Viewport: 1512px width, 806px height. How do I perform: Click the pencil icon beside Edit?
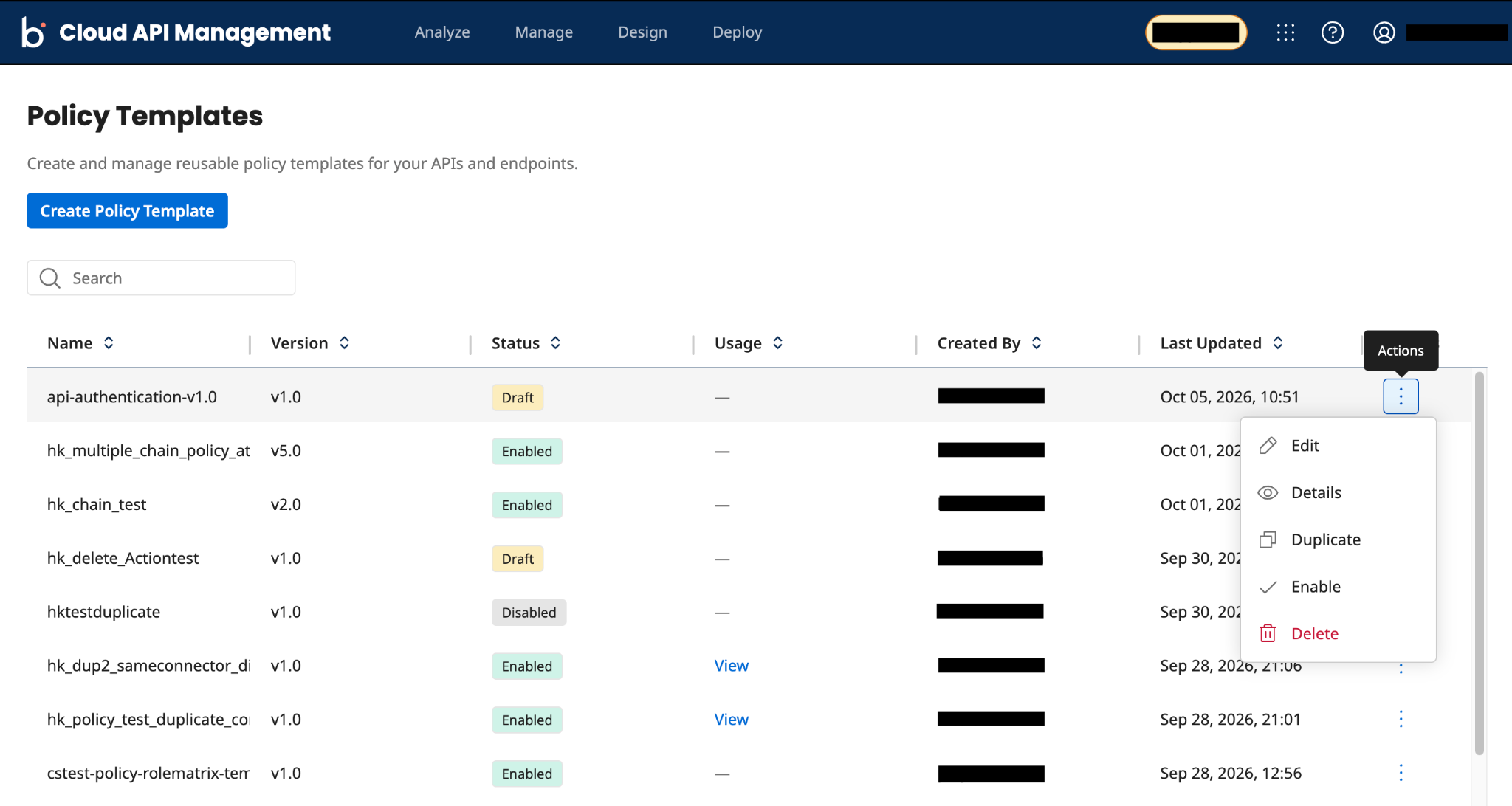[1268, 446]
